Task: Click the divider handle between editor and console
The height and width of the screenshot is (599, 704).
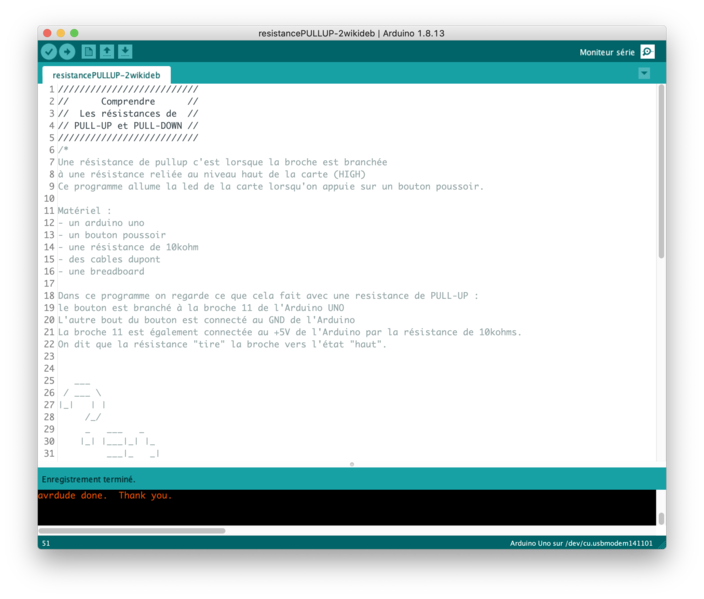Action: (351, 464)
